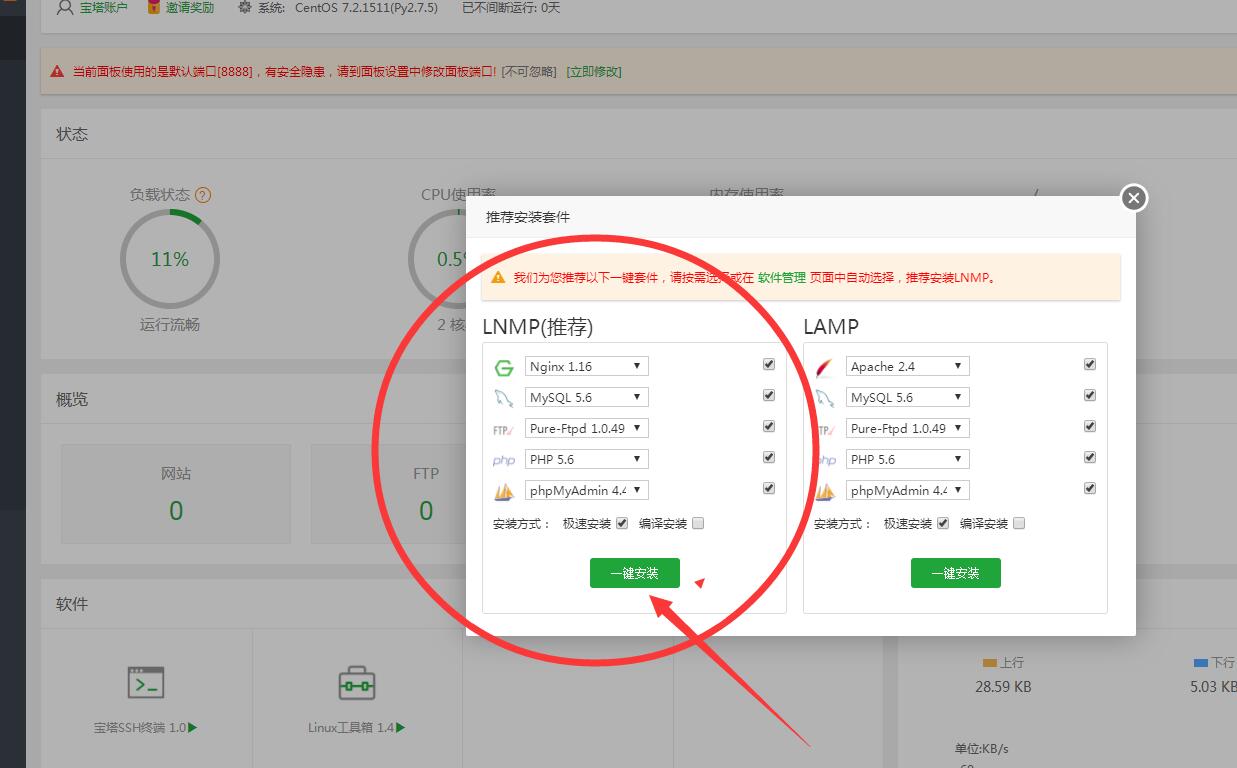
Task: Close the 推荐安装套件 dialog with the X icon
Action: click(x=1133, y=198)
